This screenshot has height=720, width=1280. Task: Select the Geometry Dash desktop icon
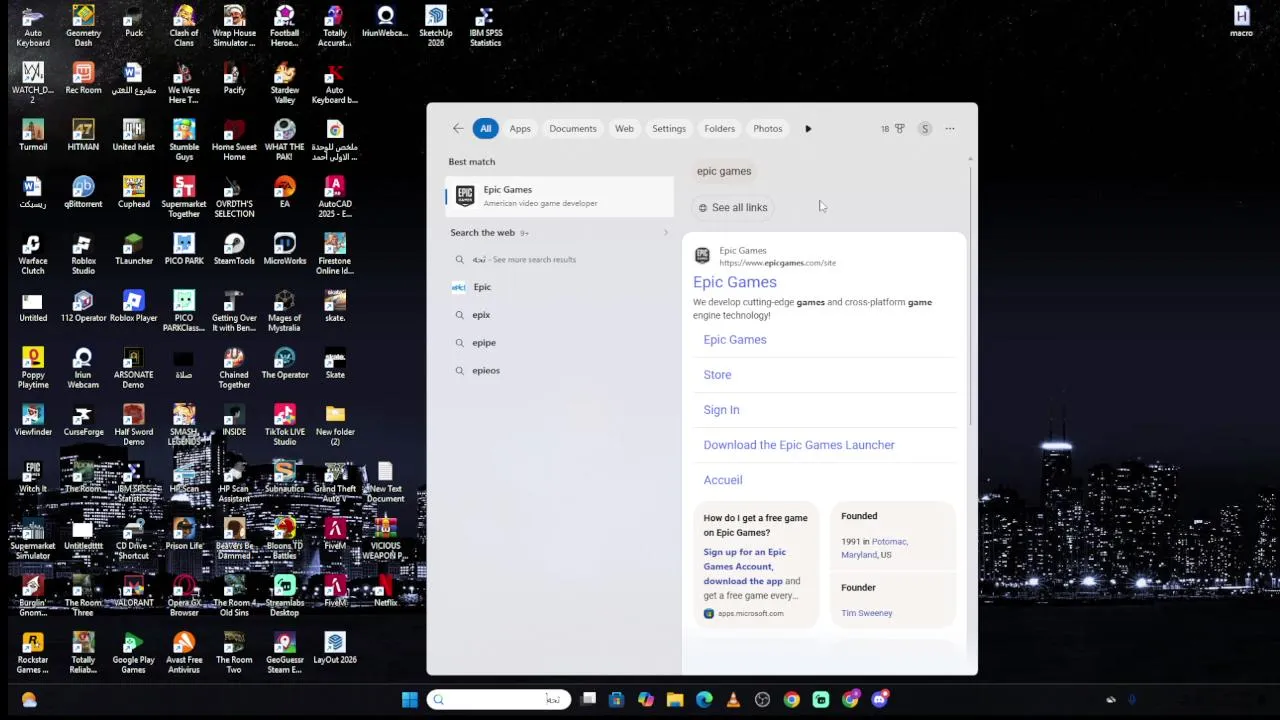click(x=83, y=26)
